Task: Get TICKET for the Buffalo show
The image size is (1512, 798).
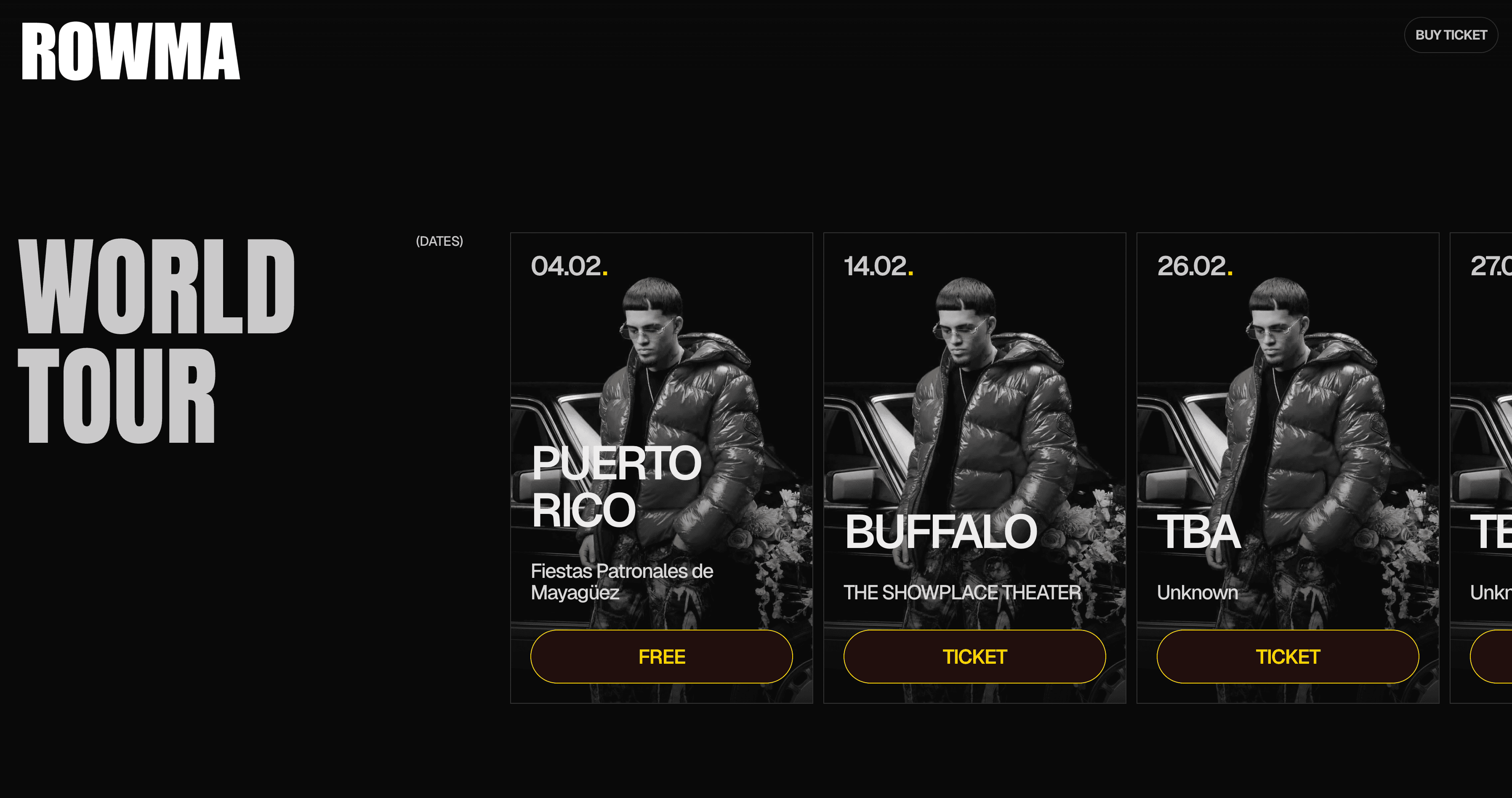Action: (974, 657)
